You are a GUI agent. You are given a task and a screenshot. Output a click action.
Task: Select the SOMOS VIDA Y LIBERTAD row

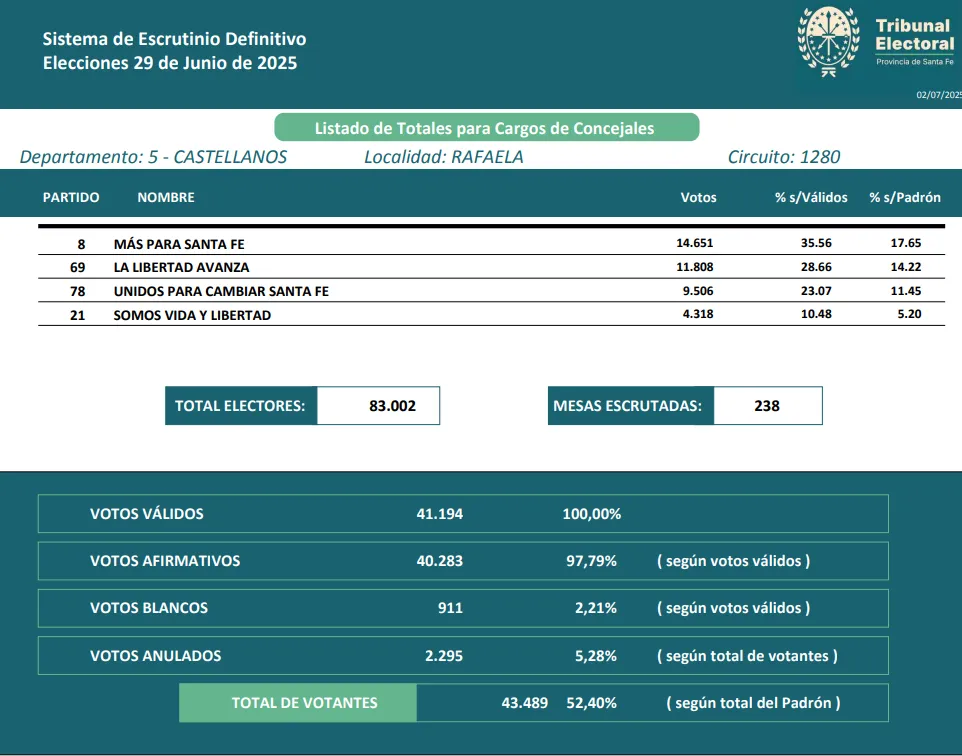[491, 314]
